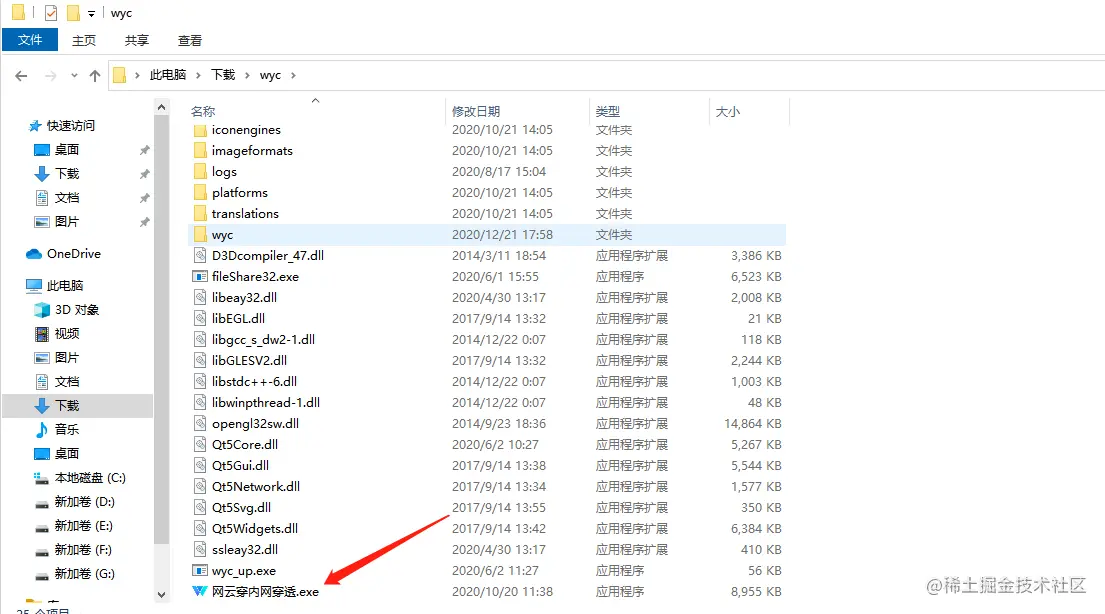Switch to the 查看 ribbon tab
The image size is (1105, 614).
[x=189, y=40]
